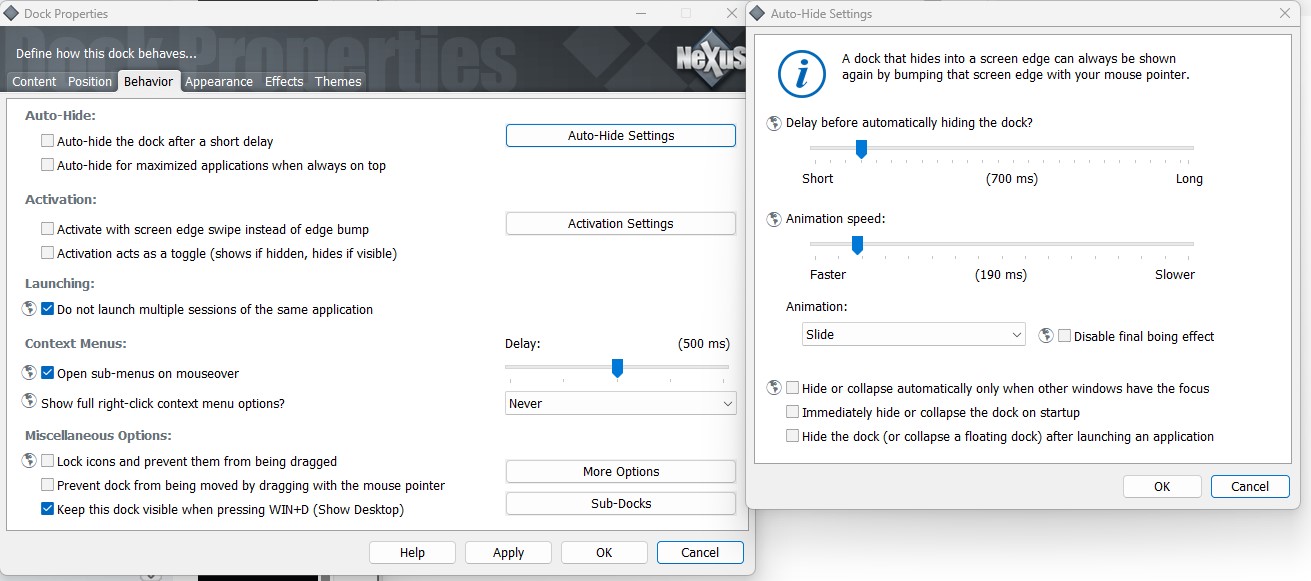Uncheck 'Keep this dock visible when pressing WIN+D'

click(x=47, y=509)
